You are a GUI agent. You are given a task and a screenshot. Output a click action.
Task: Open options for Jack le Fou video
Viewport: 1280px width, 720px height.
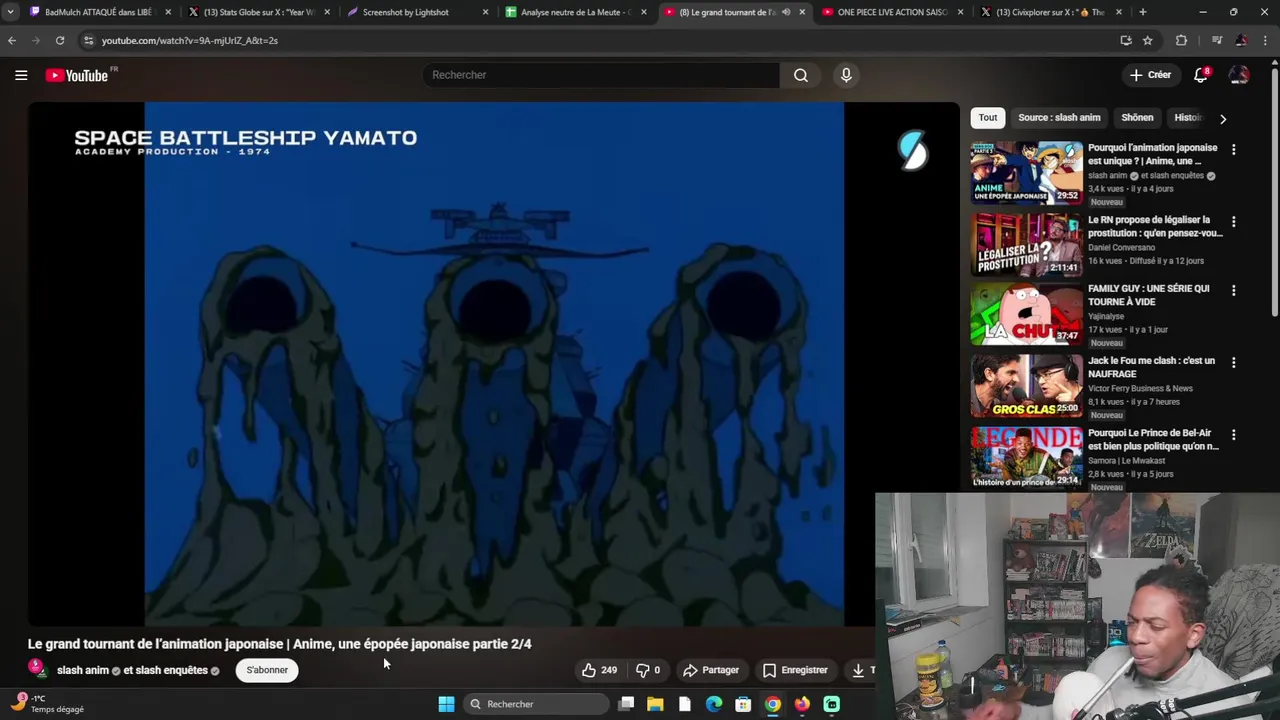[x=1233, y=362]
